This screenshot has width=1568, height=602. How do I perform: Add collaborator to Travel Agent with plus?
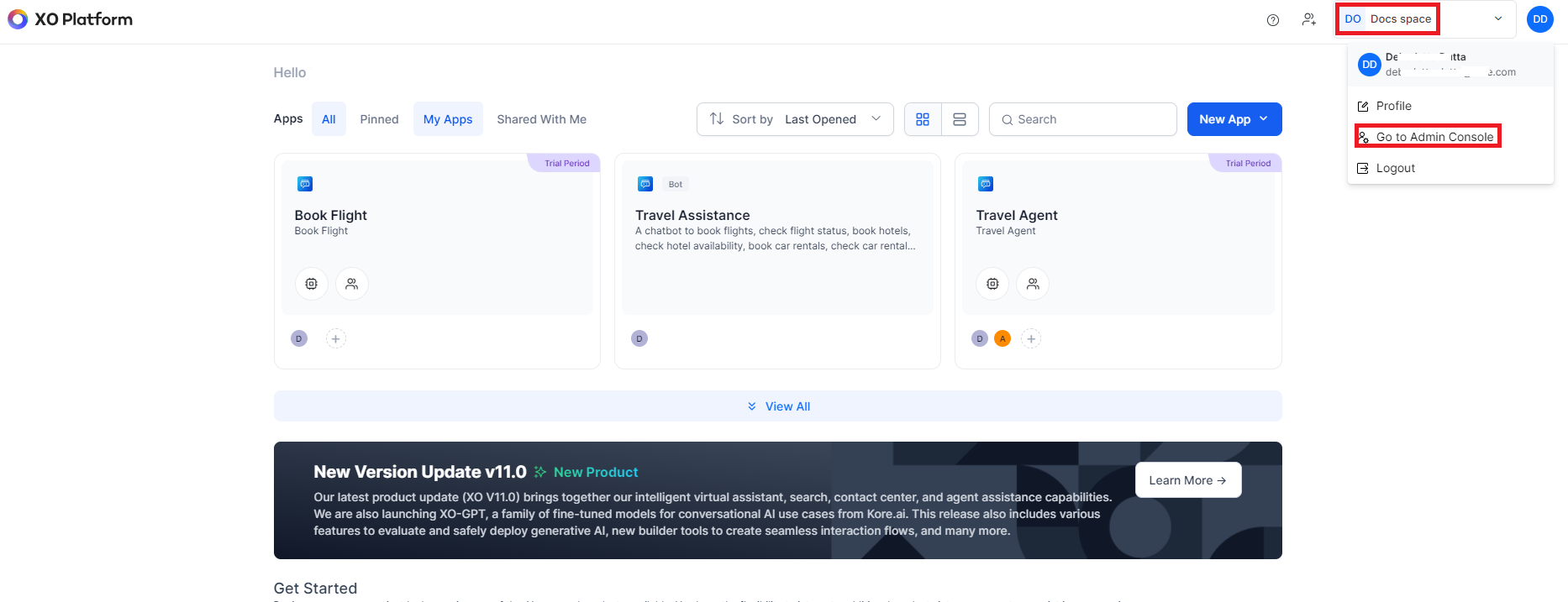pos(1031,338)
